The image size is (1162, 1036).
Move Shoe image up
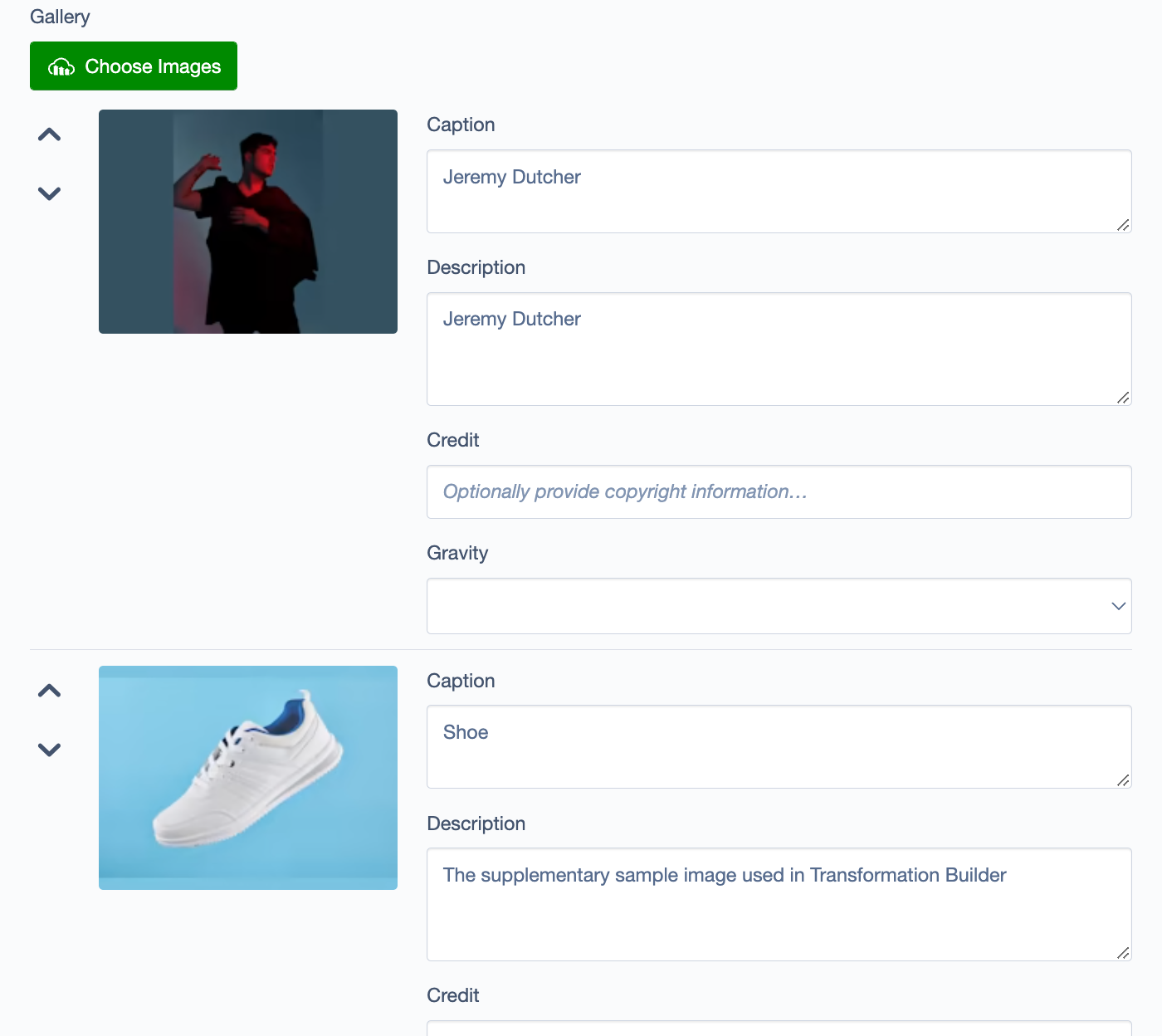pos(50,691)
